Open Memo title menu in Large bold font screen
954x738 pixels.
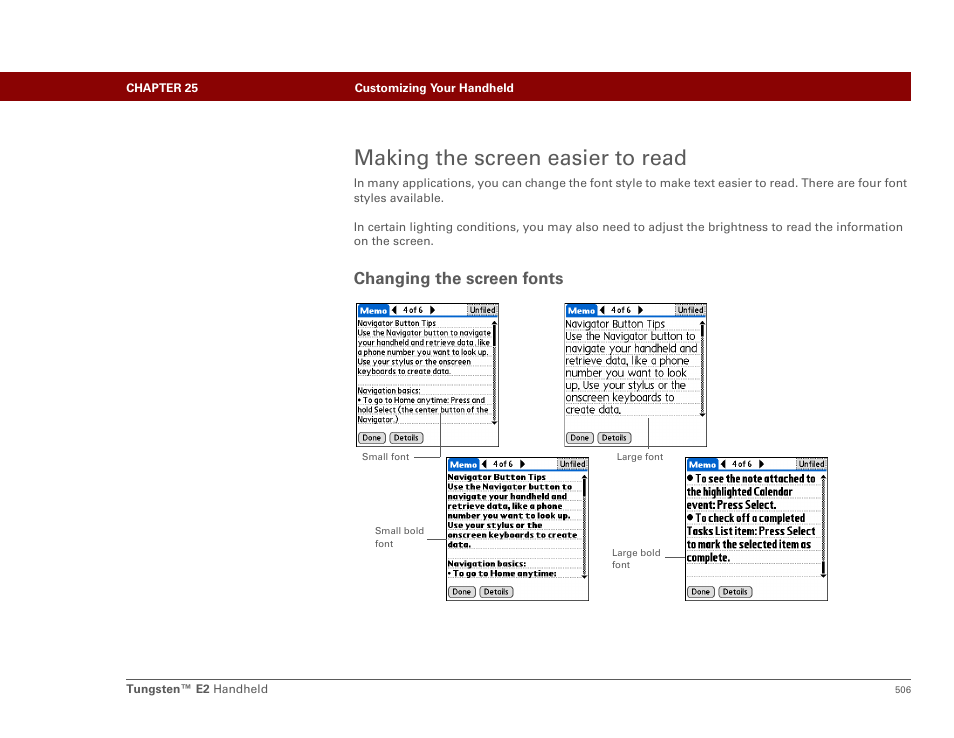coord(702,464)
